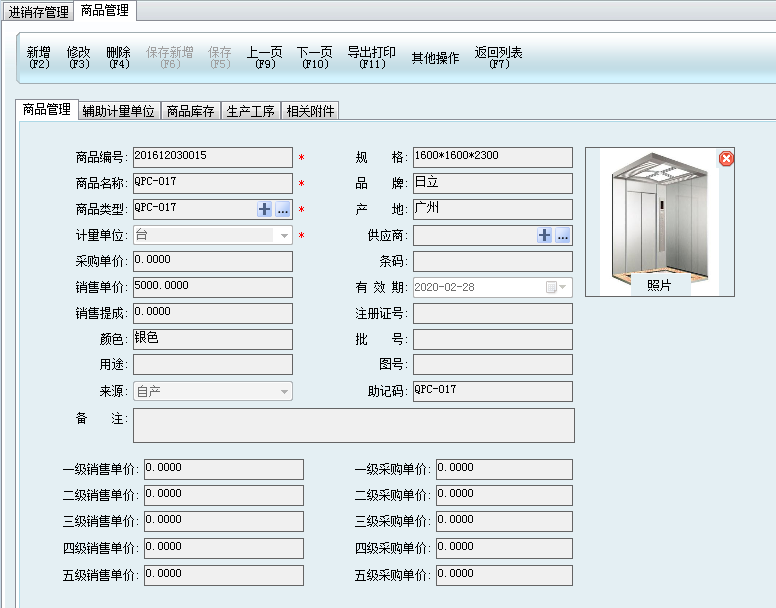Image resolution: width=776 pixels, height=608 pixels.
Task: Click 删除 (F4) toolbar button
Action: pos(119,57)
